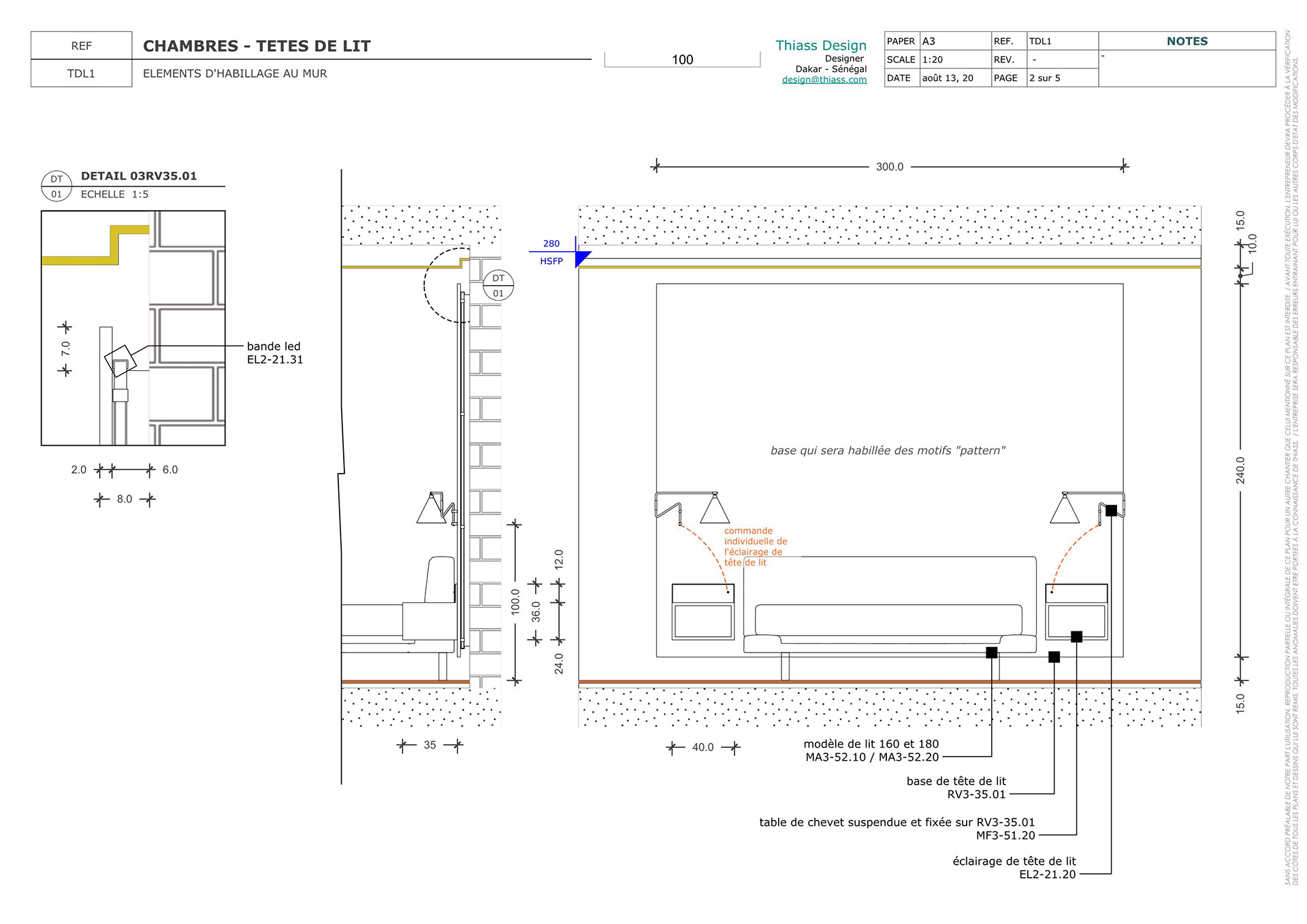This screenshot has width=1307, height=924.
Task: Click the black marker below the headboard base
Action: pyautogui.click(x=1054, y=657)
